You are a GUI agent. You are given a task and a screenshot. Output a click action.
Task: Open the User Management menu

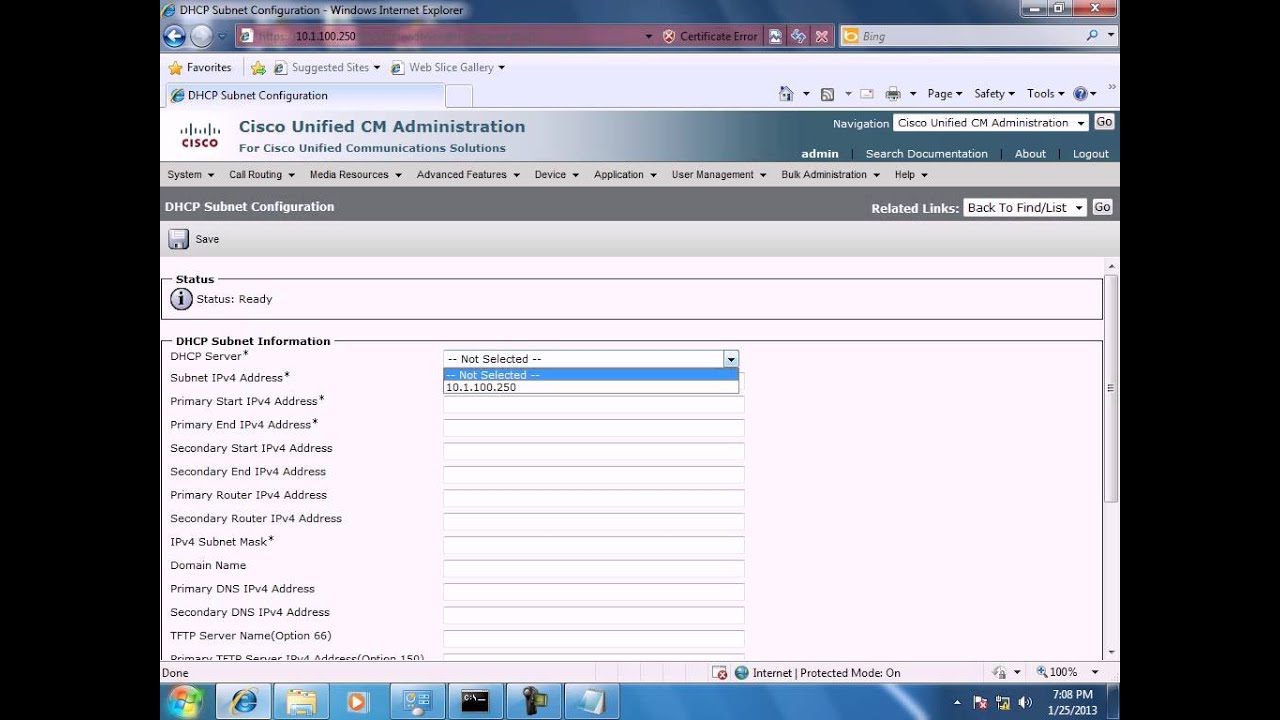[x=719, y=174]
